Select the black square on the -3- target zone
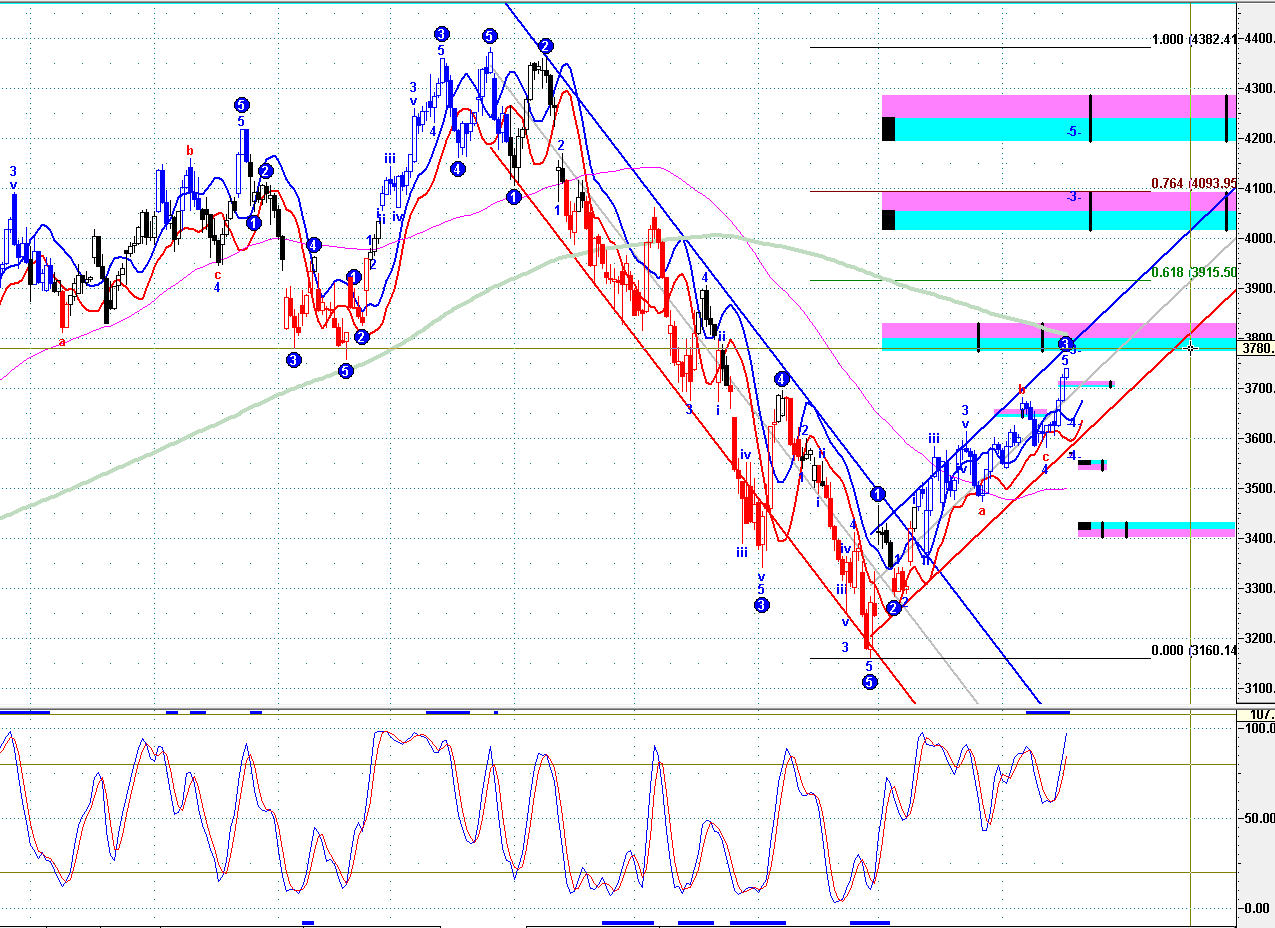 (888, 220)
